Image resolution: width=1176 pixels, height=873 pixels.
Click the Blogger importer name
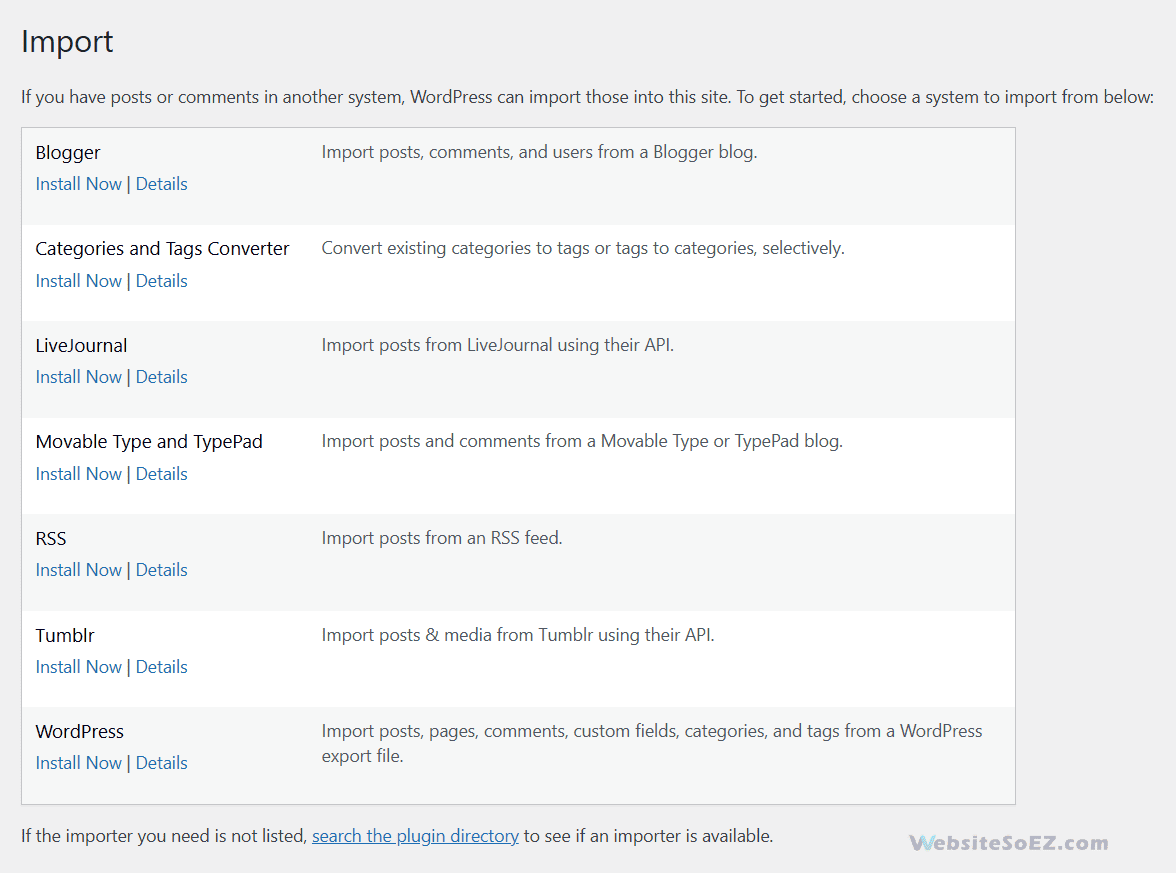point(68,152)
